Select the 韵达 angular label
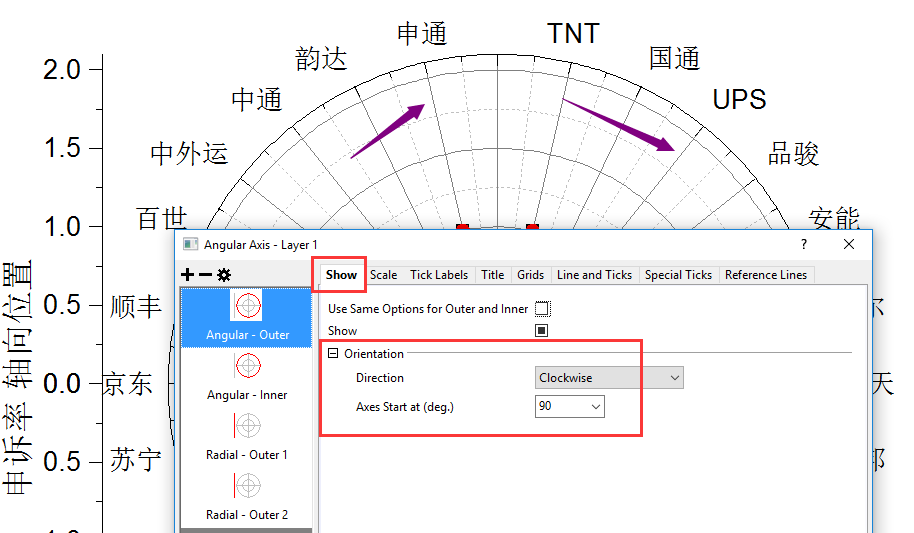The width and height of the screenshot is (914, 533). pyautogui.click(x=321, y=58)
